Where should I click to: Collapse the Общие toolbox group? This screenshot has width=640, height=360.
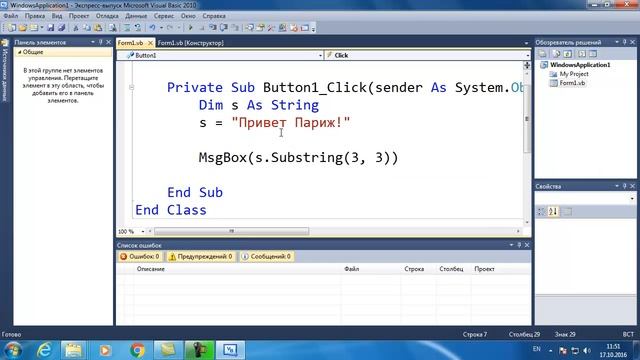(19, 52)
